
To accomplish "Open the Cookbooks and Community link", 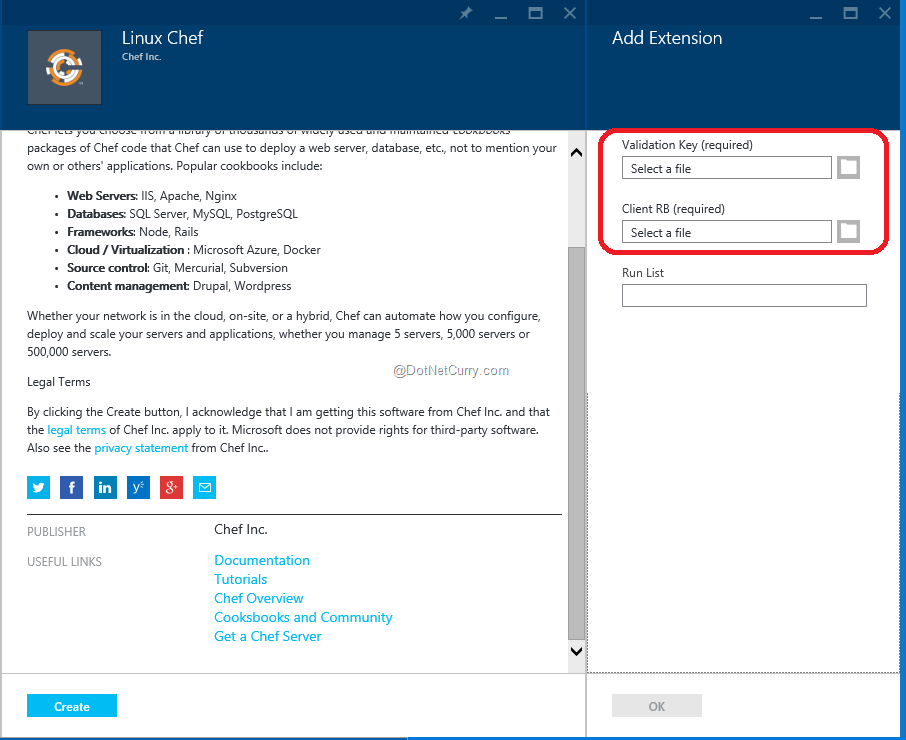I will click(303, 617).
